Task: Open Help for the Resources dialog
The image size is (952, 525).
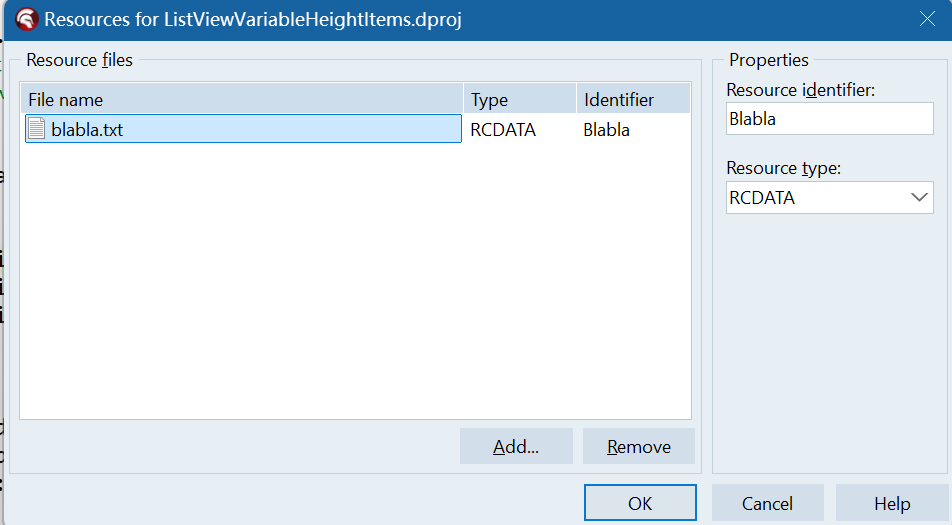Action: pyautogui.click(x=891, y=503)
